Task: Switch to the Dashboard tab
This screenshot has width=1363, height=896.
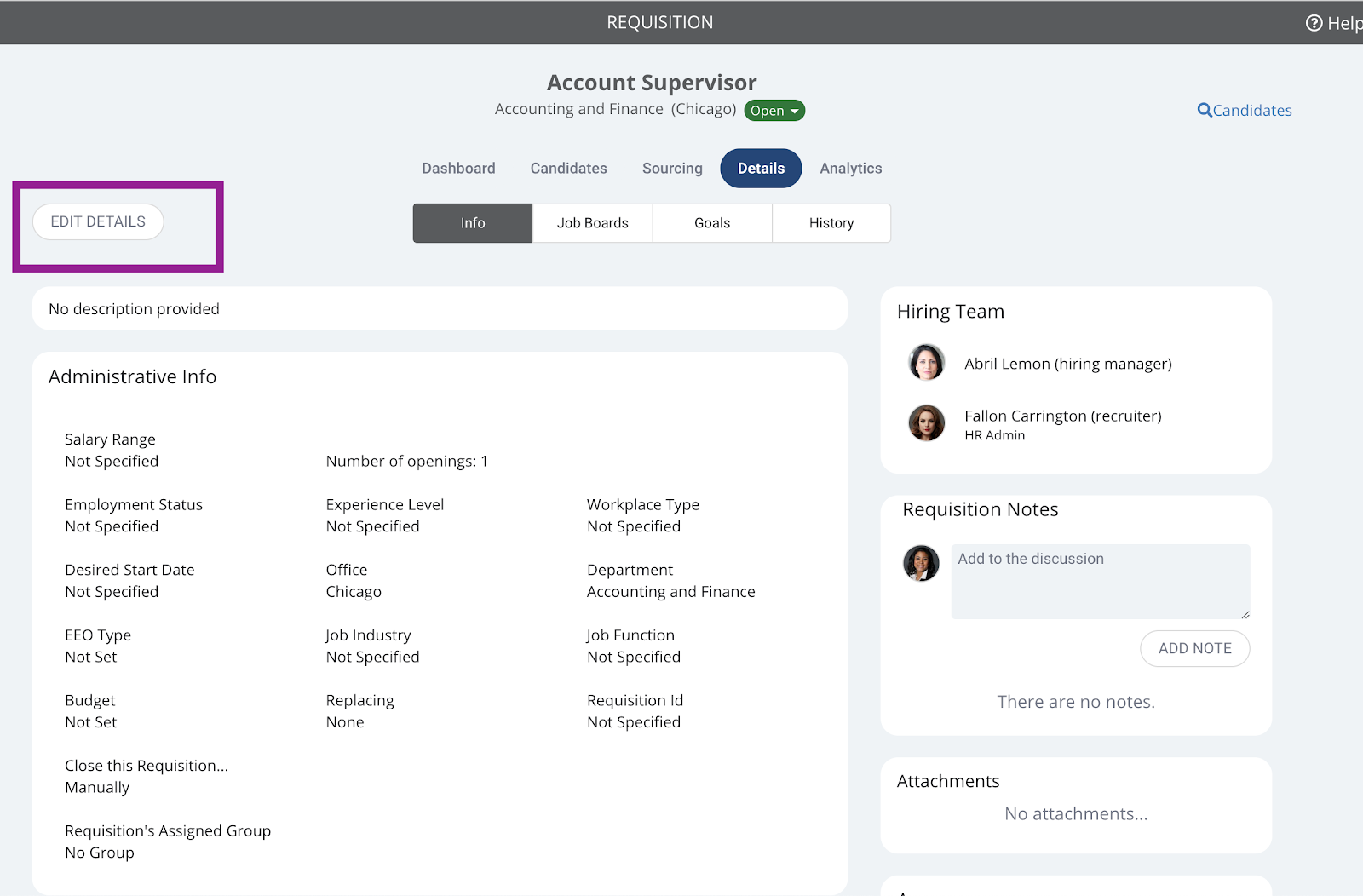Action: 458,169
